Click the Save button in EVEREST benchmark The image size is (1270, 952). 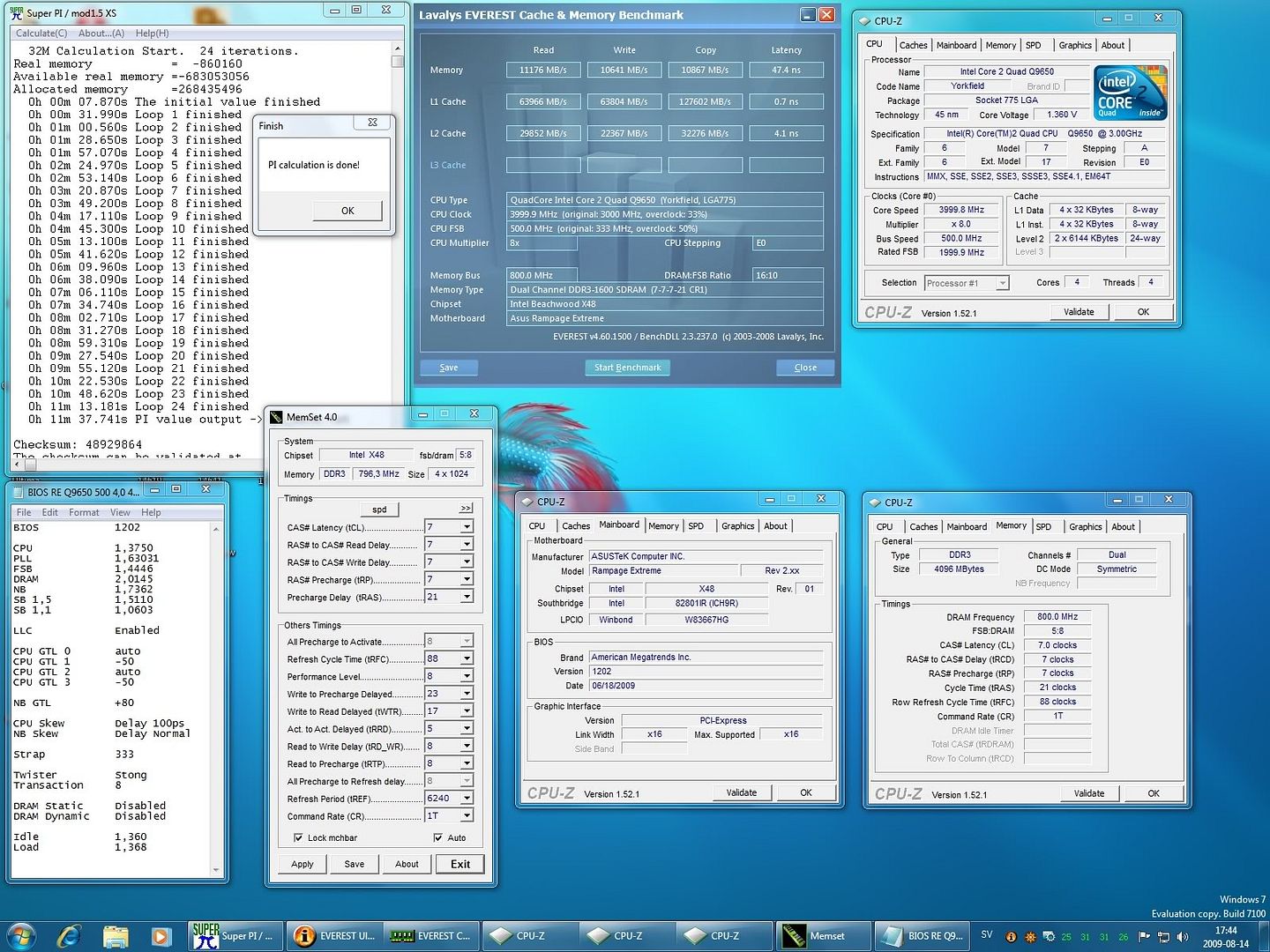[448, 368]
